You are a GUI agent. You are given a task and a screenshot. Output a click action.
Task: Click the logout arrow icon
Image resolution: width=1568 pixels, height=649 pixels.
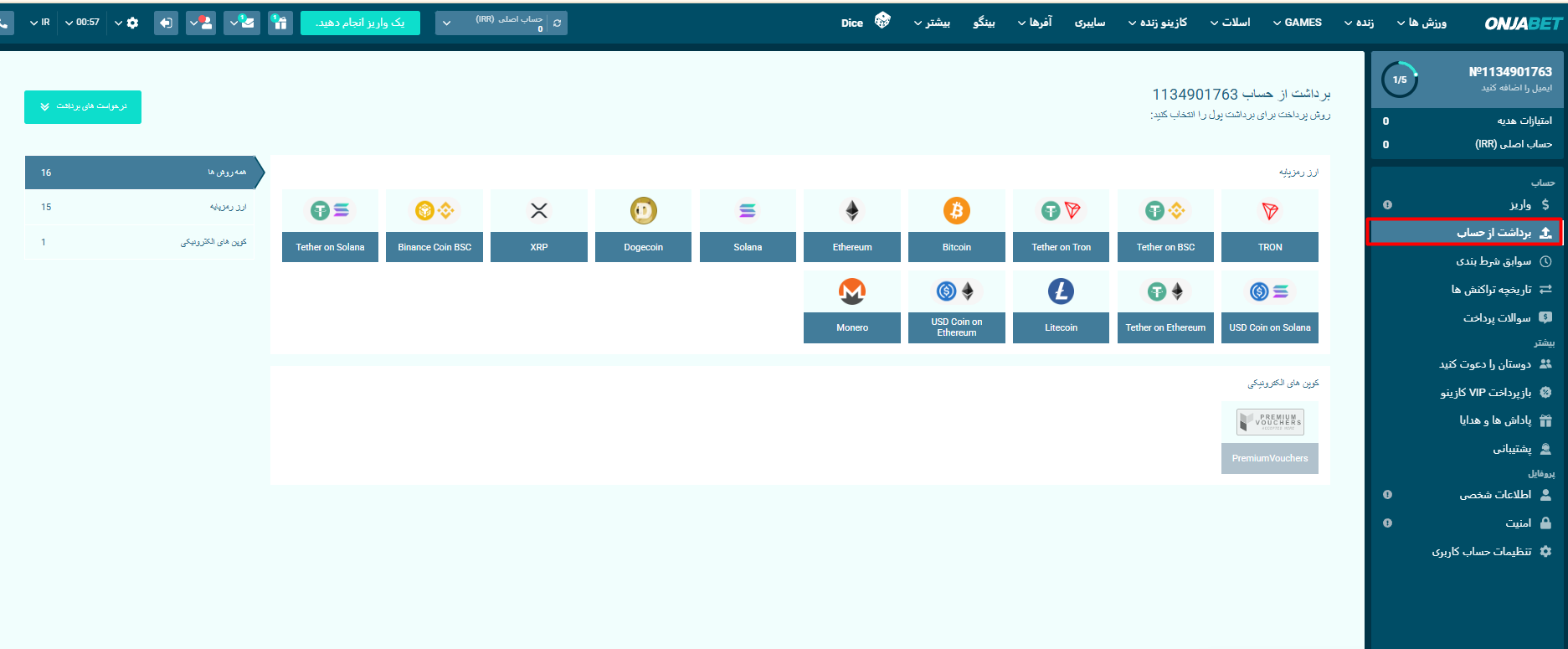click(x=166, y=23)
